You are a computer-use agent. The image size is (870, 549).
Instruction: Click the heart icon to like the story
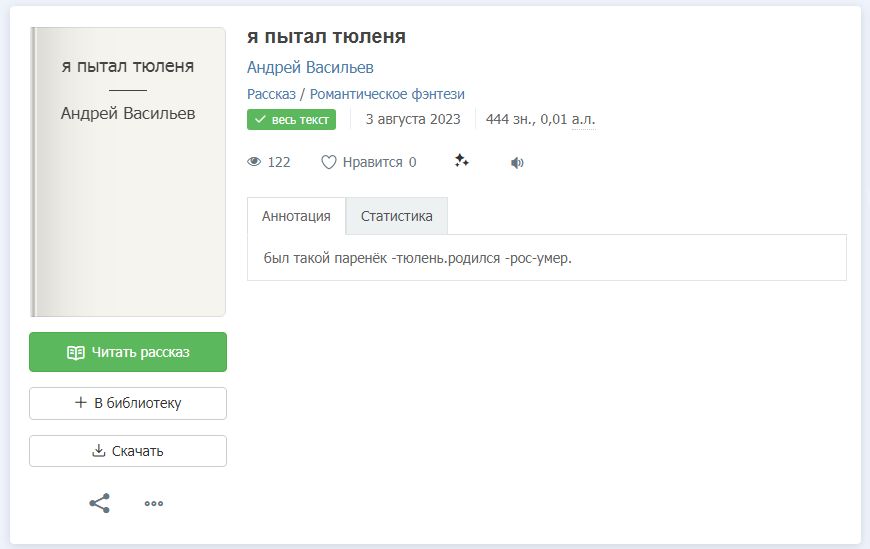click(x=328, y=162)
